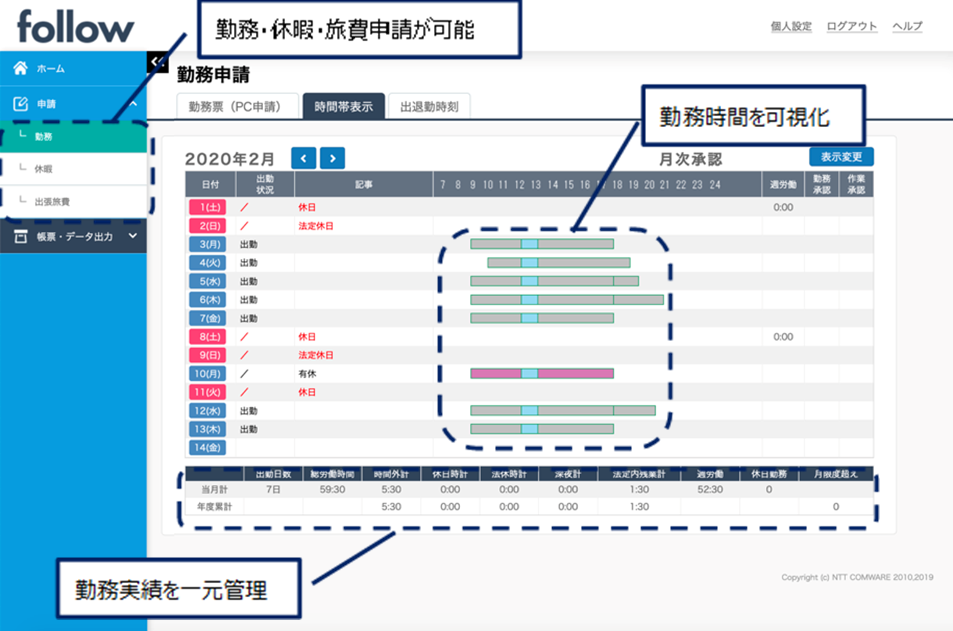Select the 3(月) date badge
The image size is (953, 631).
[207, 244]
